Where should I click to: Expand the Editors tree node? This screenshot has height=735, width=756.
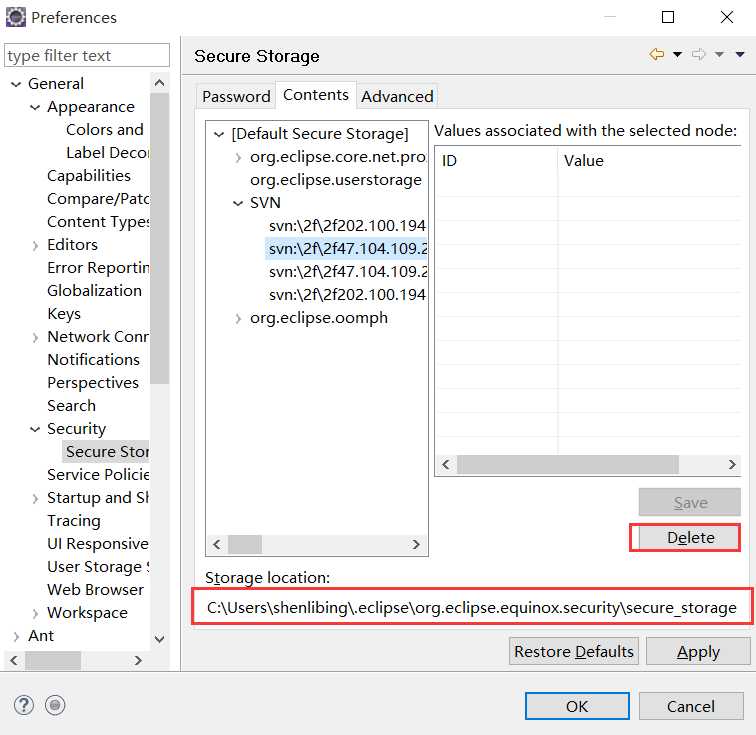35,245
